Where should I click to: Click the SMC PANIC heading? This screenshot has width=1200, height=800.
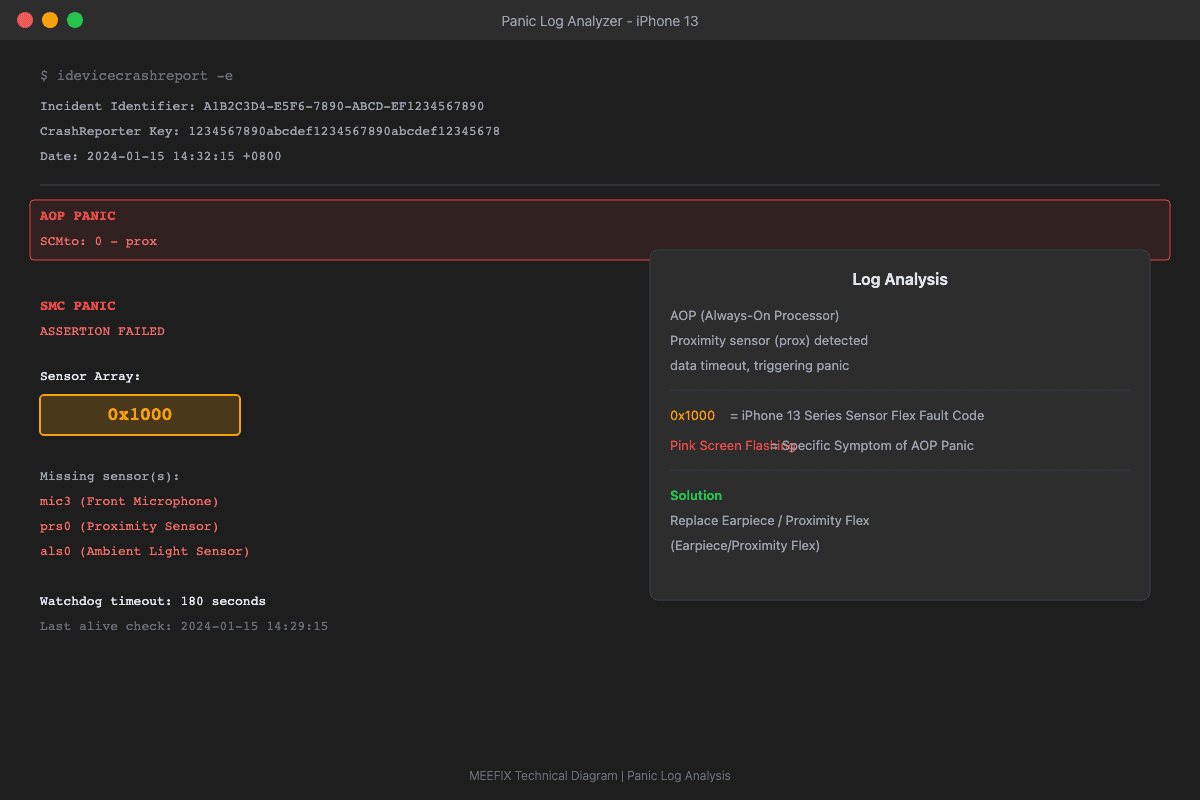[78, 306]
